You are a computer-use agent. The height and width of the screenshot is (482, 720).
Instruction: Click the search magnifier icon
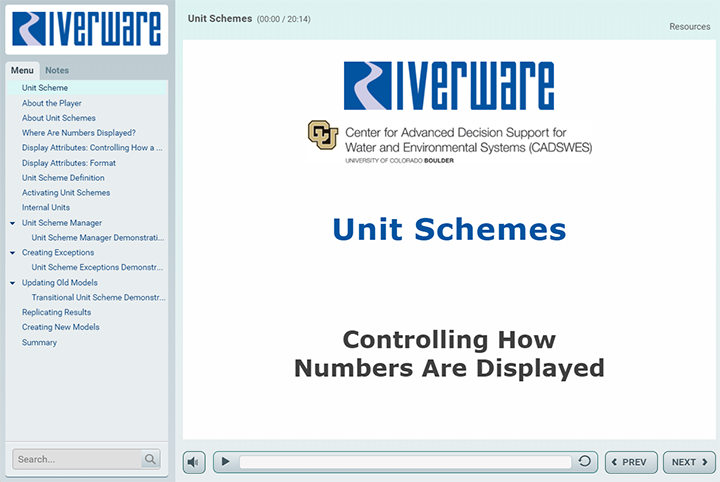[150, 459]
